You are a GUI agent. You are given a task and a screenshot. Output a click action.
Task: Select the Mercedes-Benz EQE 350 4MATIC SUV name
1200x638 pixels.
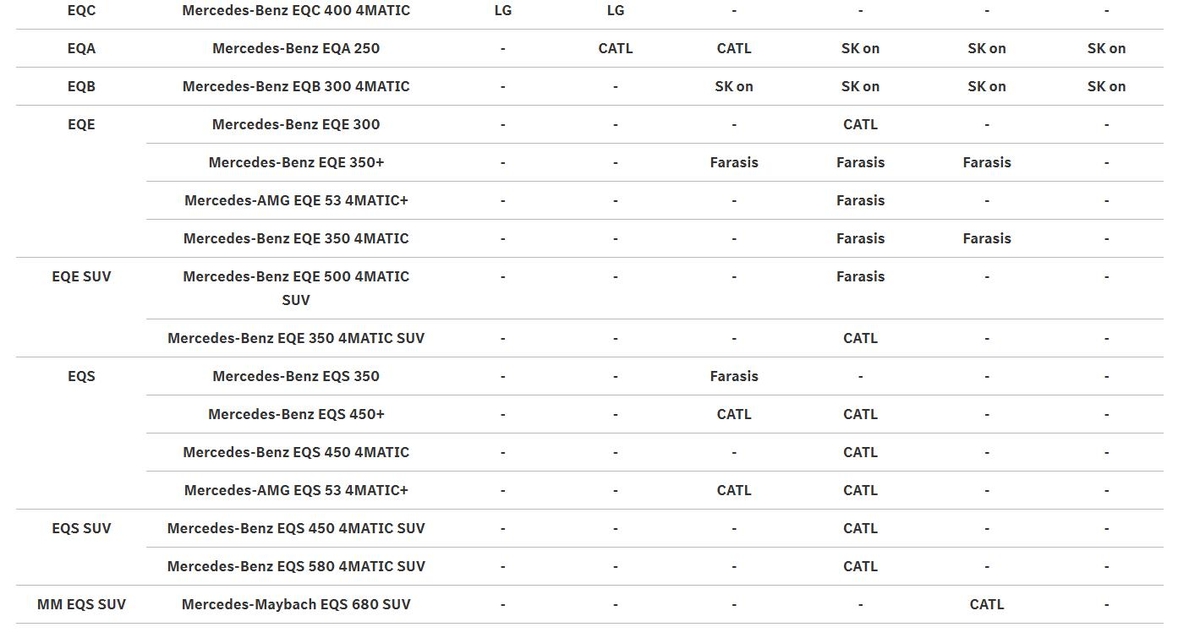click(295, 338)
